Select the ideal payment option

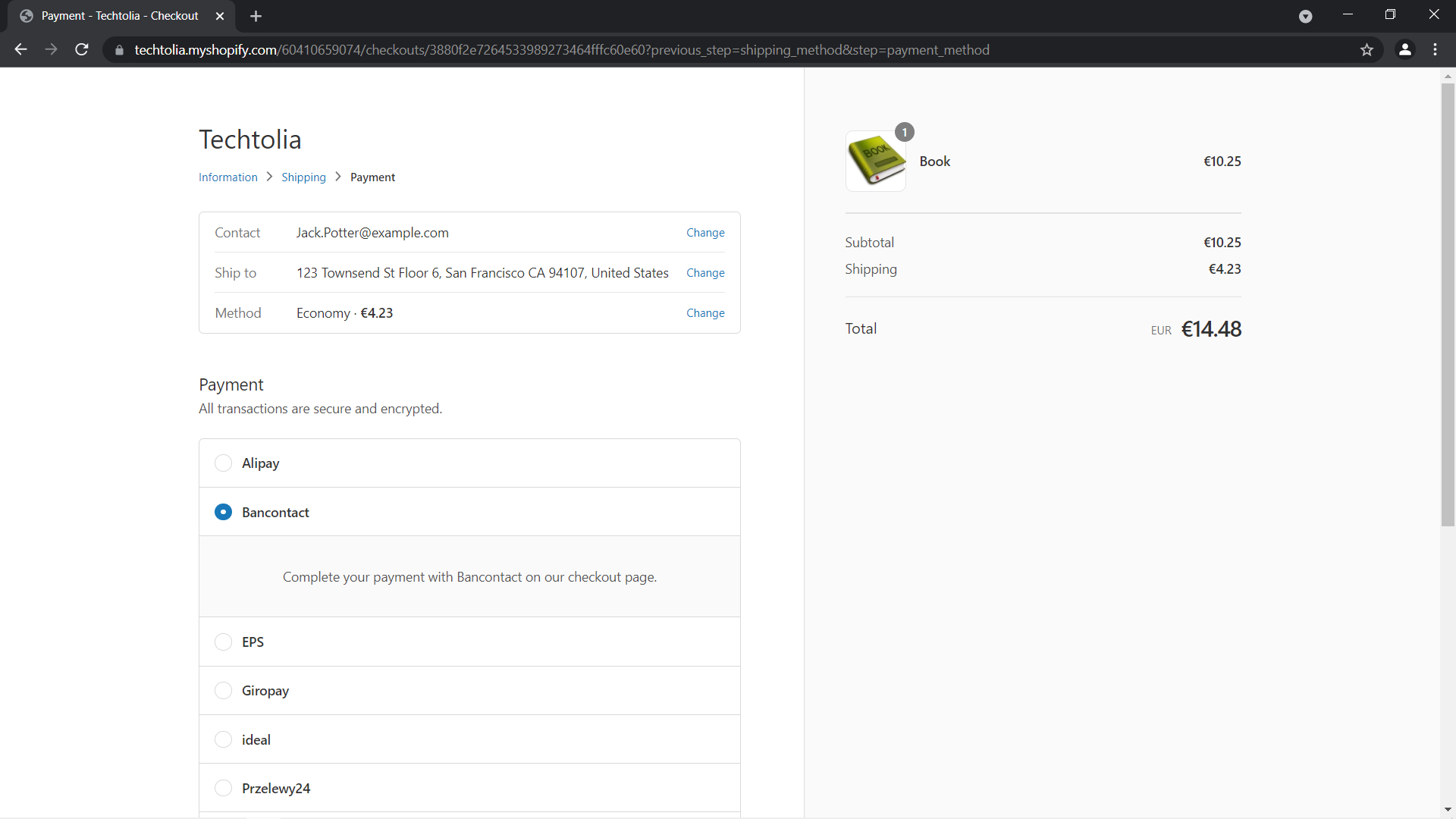pos(223,739)
